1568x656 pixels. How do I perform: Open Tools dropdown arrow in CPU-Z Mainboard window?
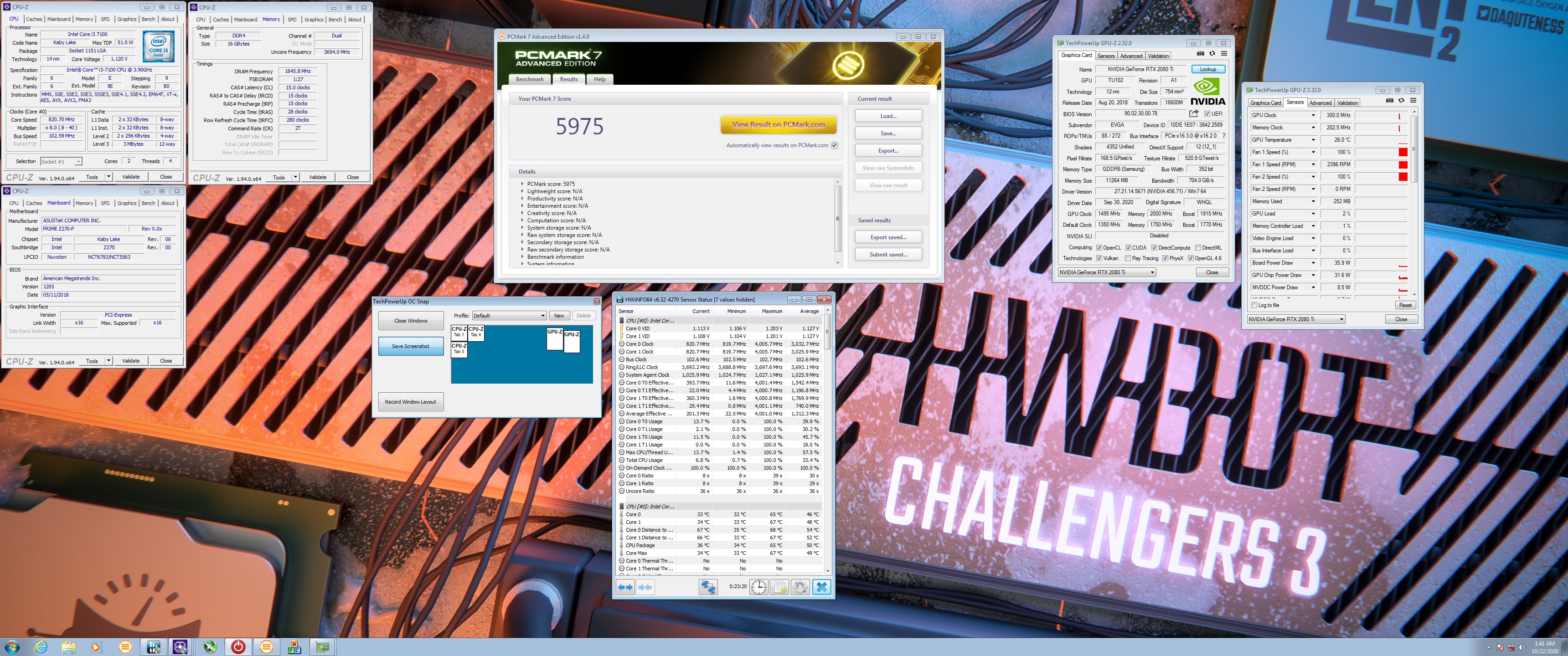click(x=108, y=361)
